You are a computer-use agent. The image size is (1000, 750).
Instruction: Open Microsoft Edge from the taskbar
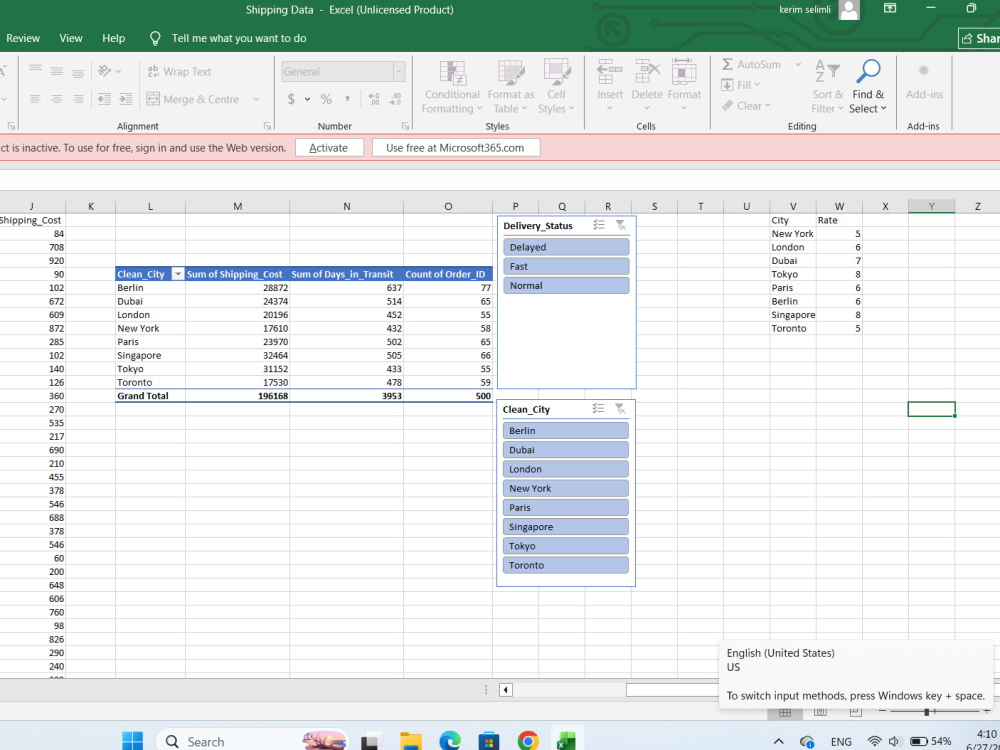tap(450, 740)
